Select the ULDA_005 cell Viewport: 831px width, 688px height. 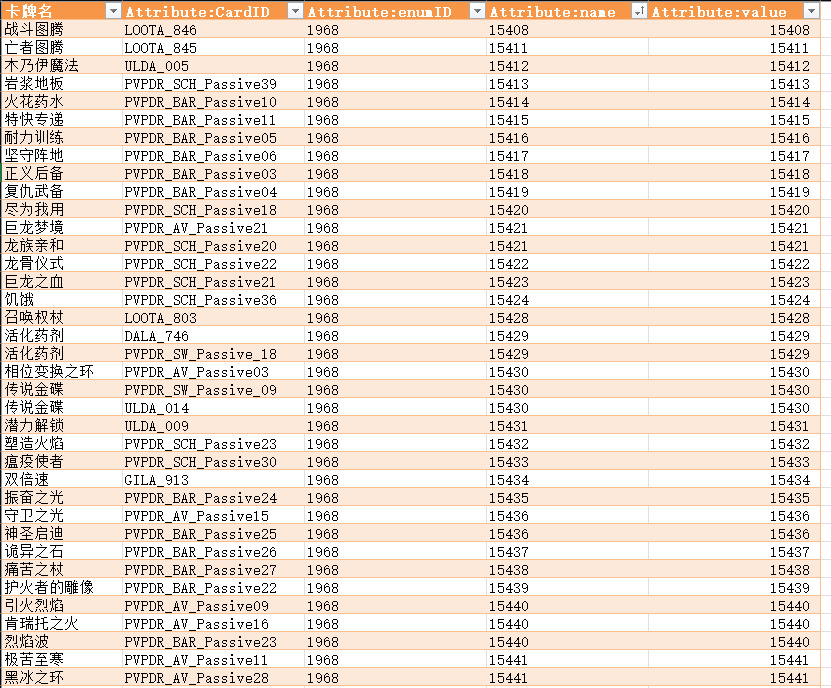[213, 66]
